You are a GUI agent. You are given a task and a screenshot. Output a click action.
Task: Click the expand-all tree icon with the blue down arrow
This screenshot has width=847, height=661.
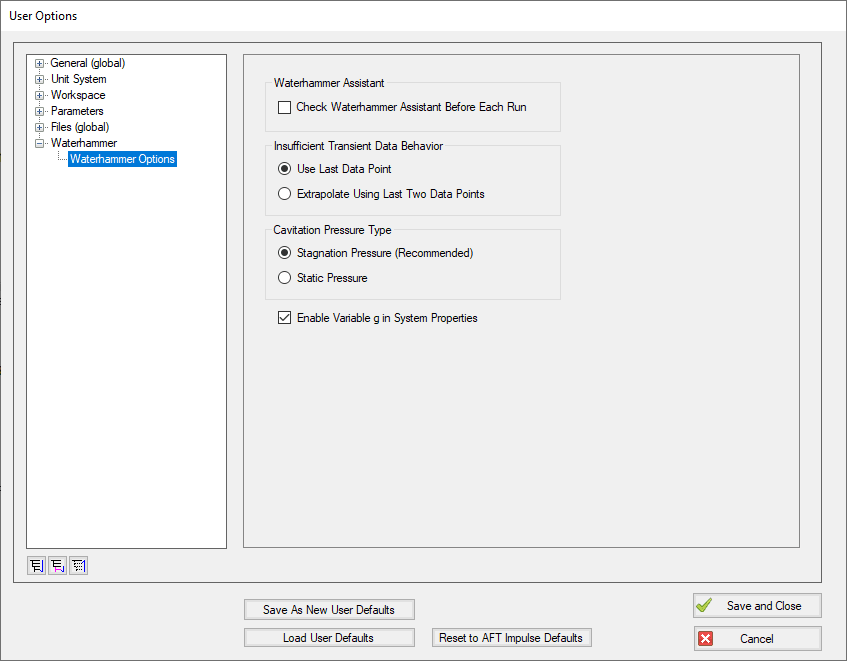[x=37, y=566]
